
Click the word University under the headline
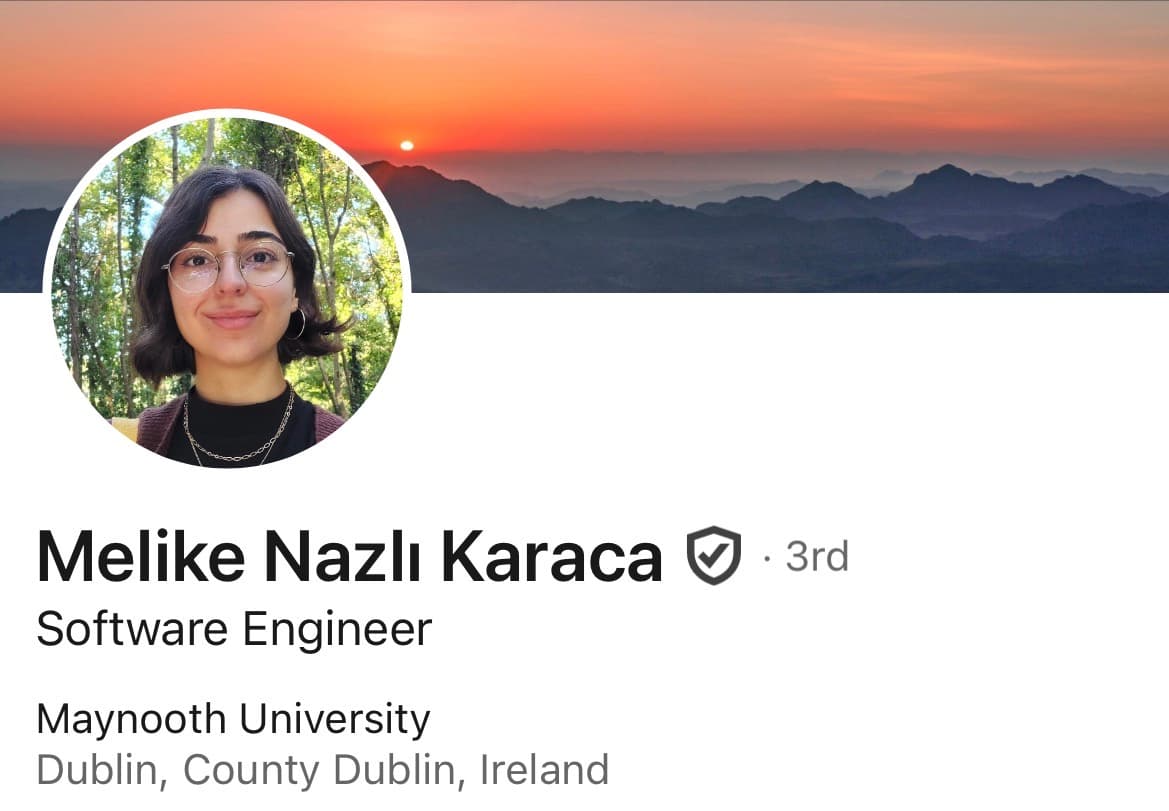coord(335,719)
